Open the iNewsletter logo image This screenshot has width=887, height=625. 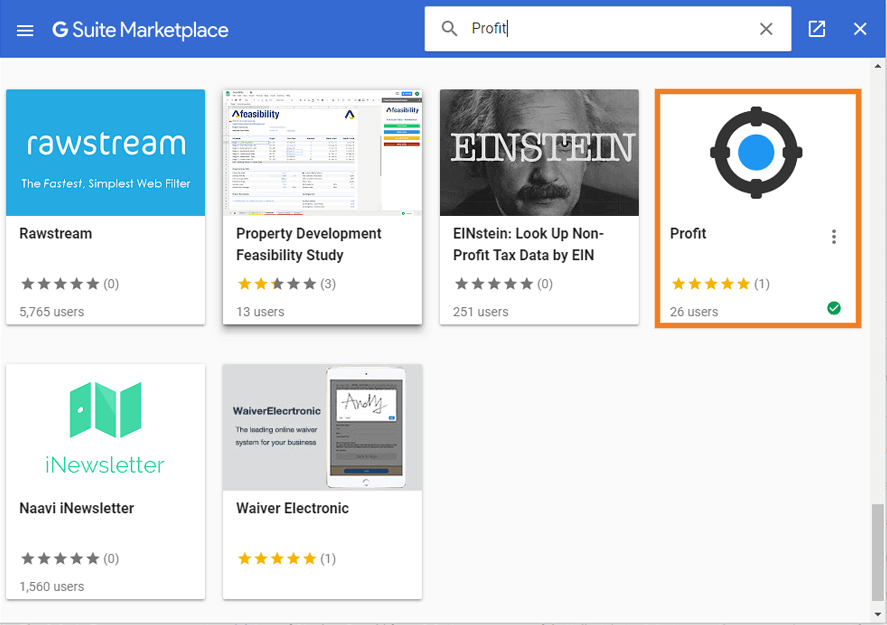coord(106,428)
